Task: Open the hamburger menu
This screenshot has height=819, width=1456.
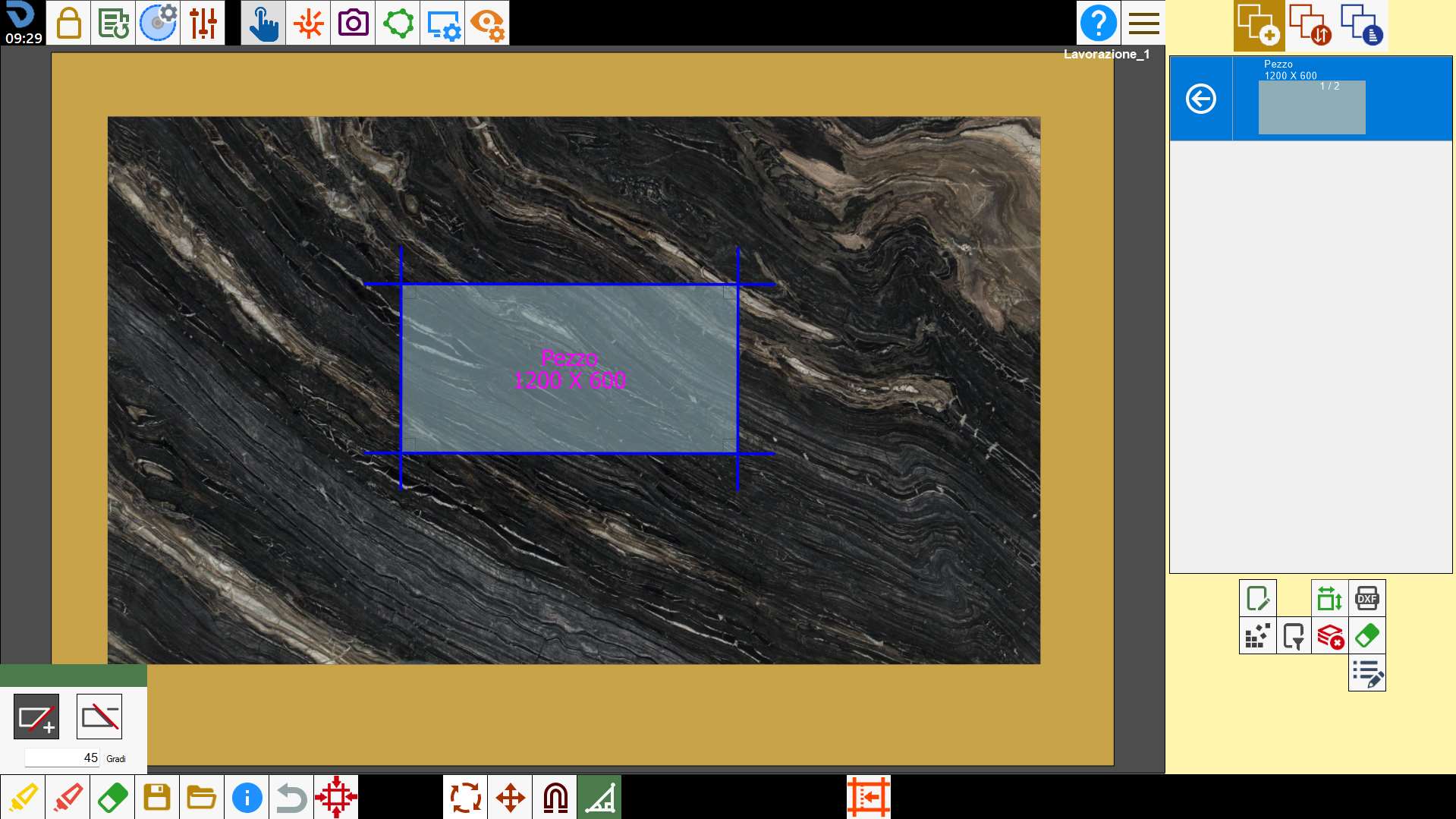Action: pos(1143,23)
